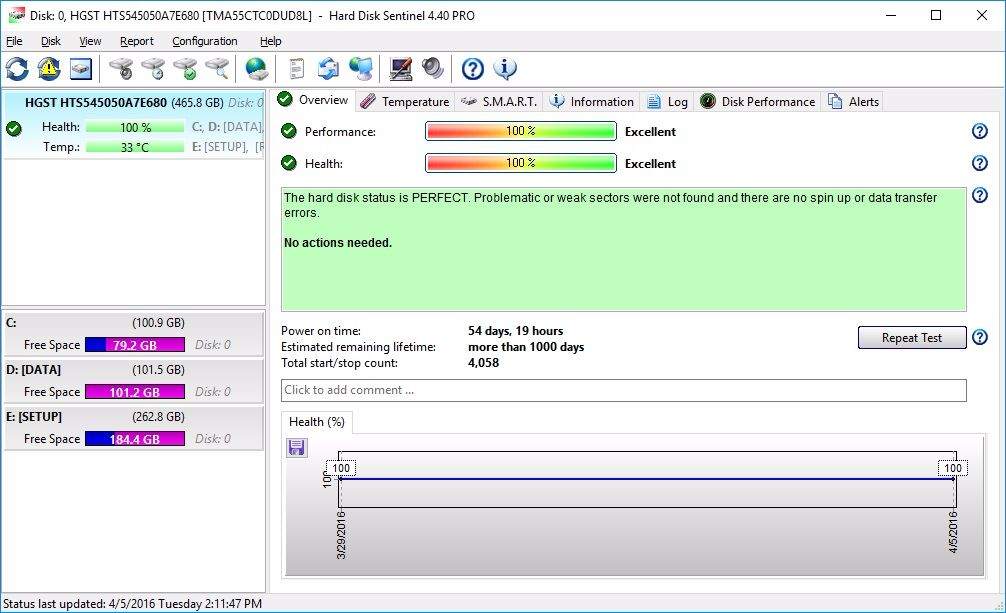
Task: Switch to the Alerts tab
Action: pyautogui.click(x=853, y=101)
